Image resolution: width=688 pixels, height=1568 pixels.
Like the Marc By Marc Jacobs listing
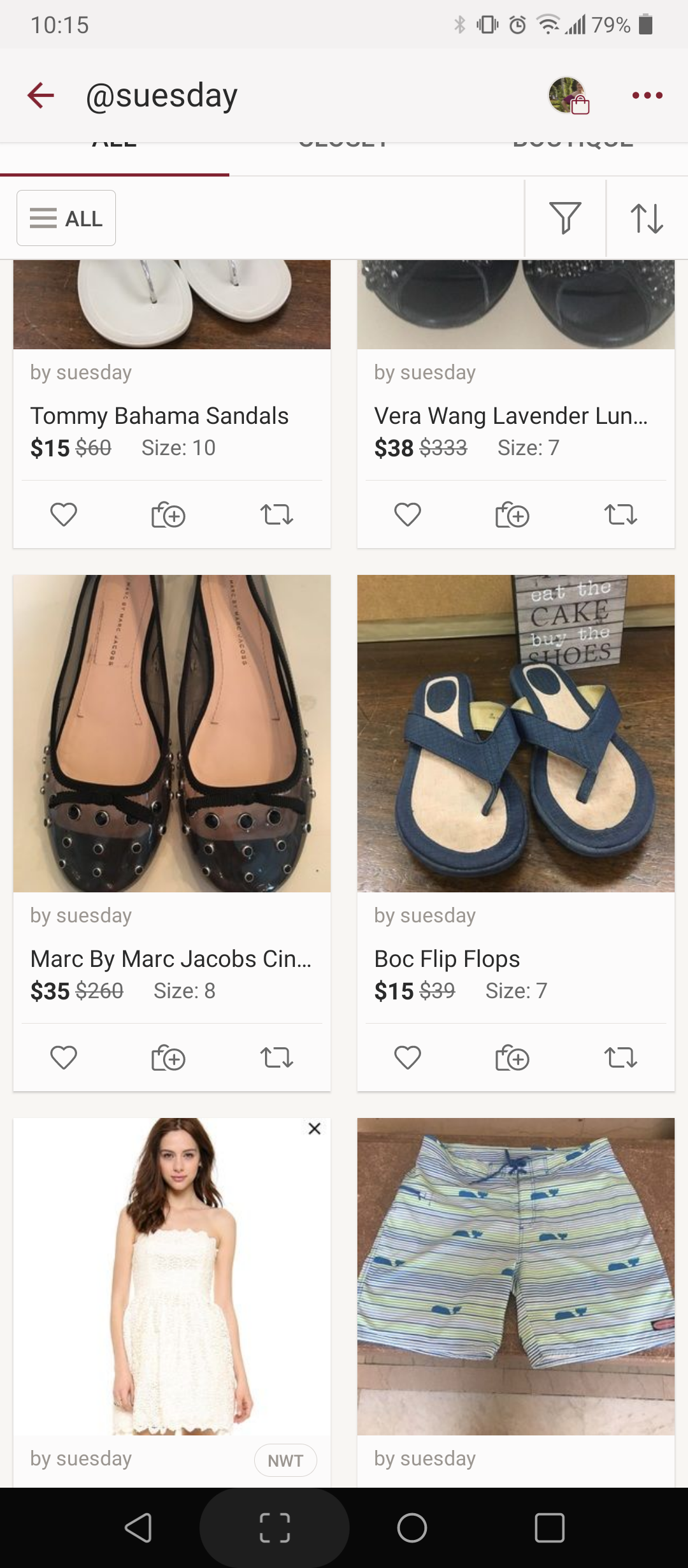64,1057
